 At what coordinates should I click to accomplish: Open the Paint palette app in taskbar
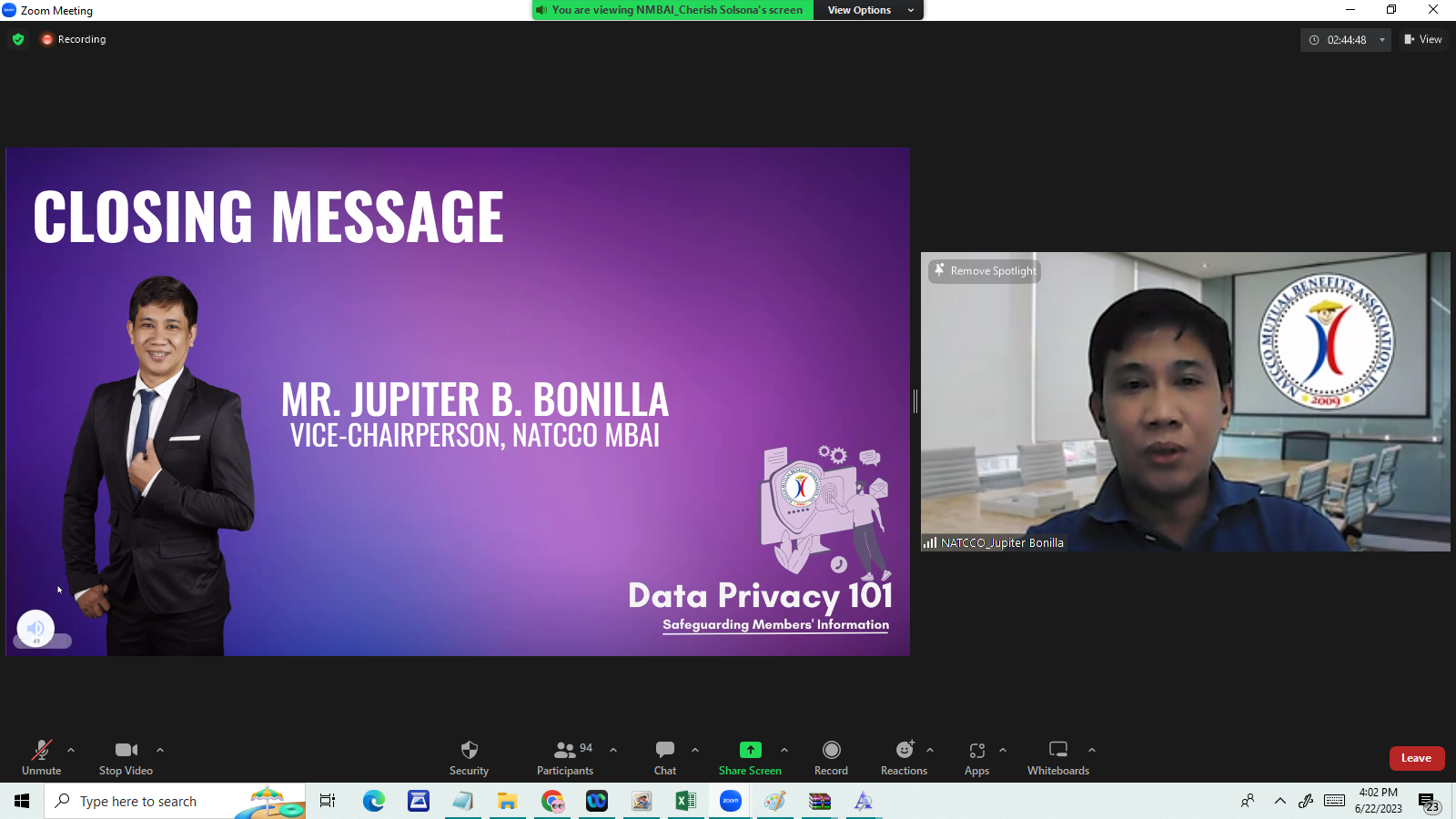pos(775,801)
